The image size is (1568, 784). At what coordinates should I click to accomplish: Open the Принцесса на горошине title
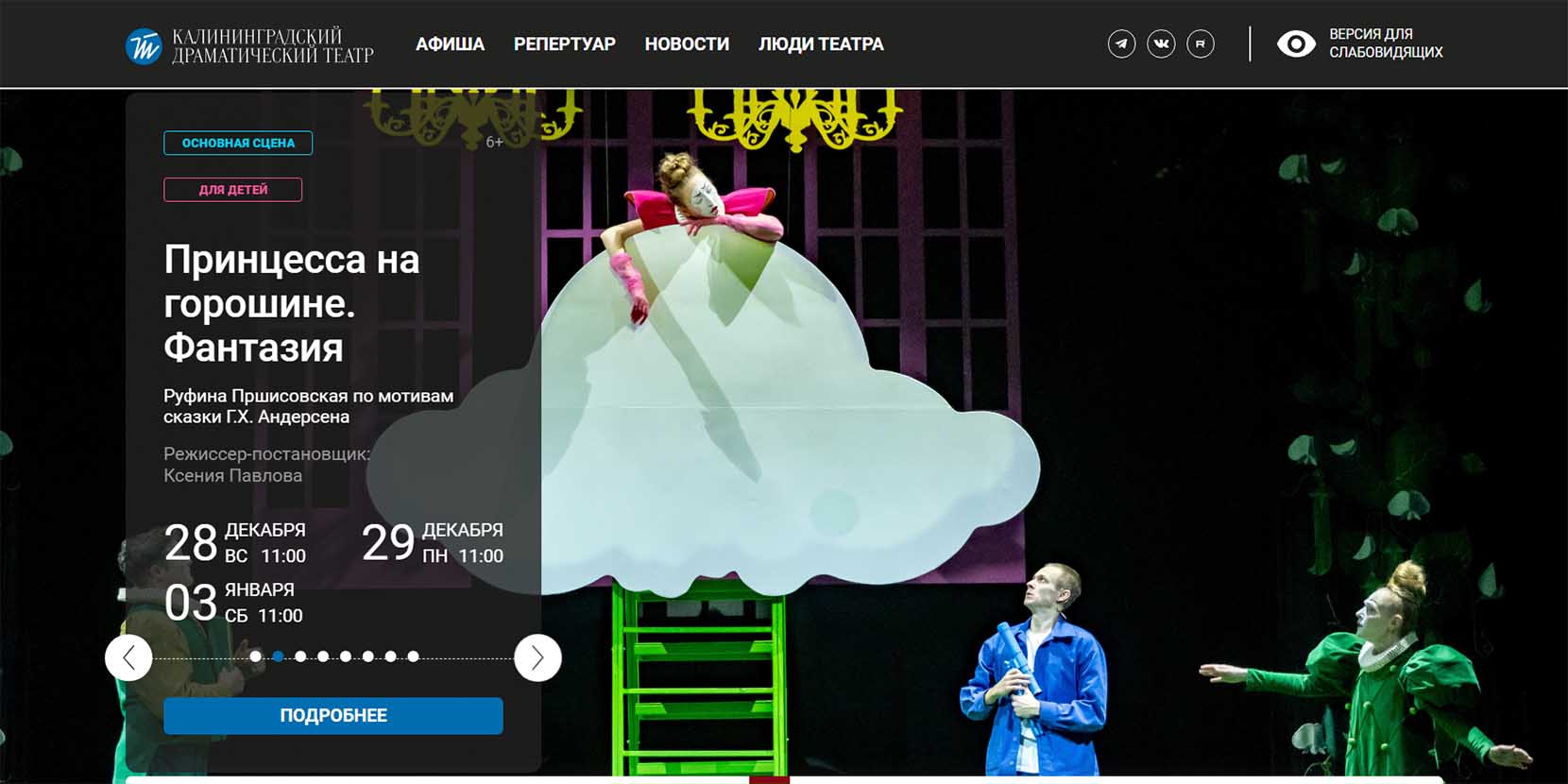(x=291, y=303)
